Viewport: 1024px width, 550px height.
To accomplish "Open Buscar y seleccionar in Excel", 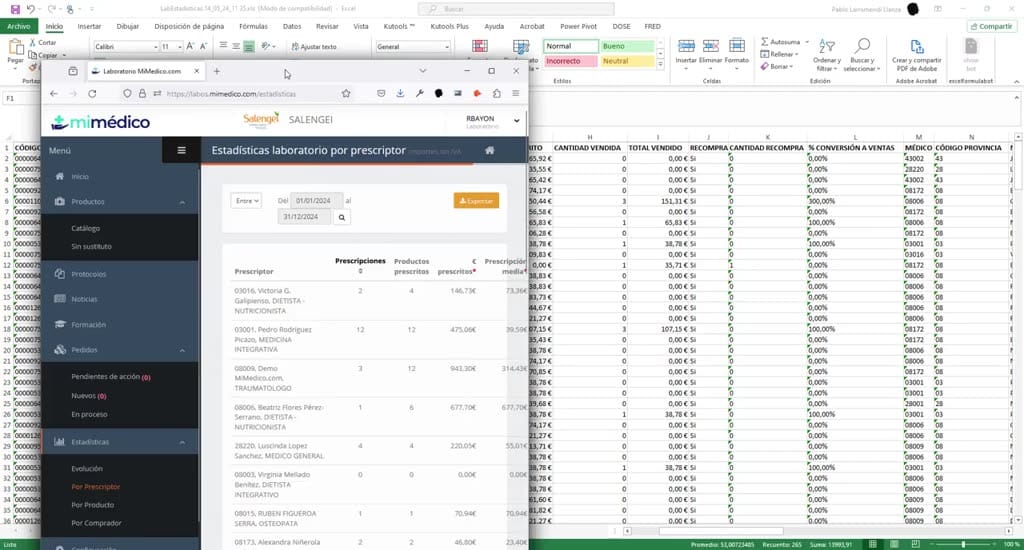I will (x=862, y=55).
